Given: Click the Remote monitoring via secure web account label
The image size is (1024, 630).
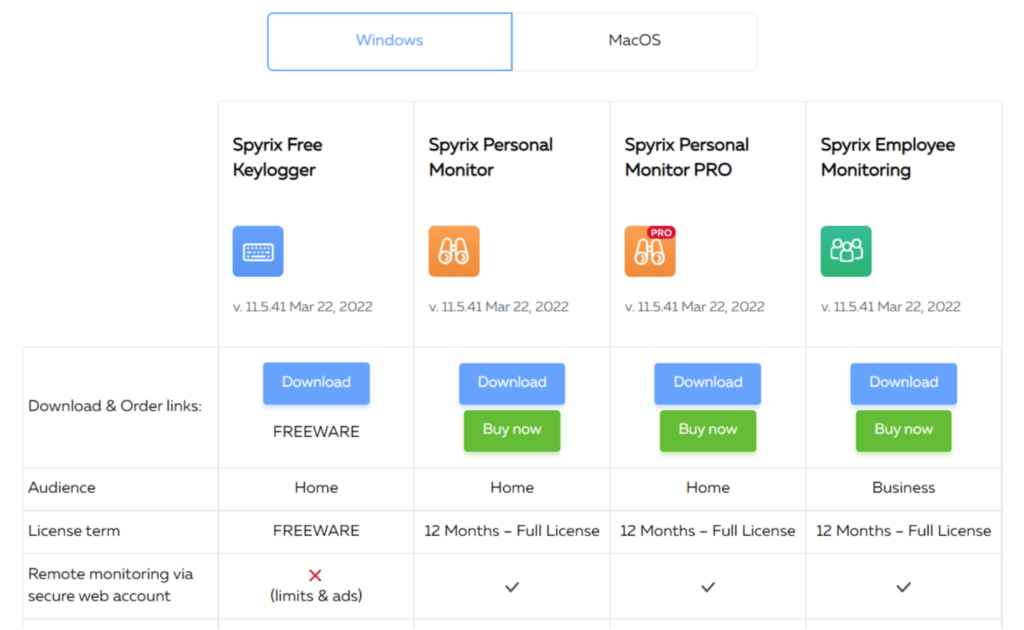Looking at the screenshot, I should [110, 585].
